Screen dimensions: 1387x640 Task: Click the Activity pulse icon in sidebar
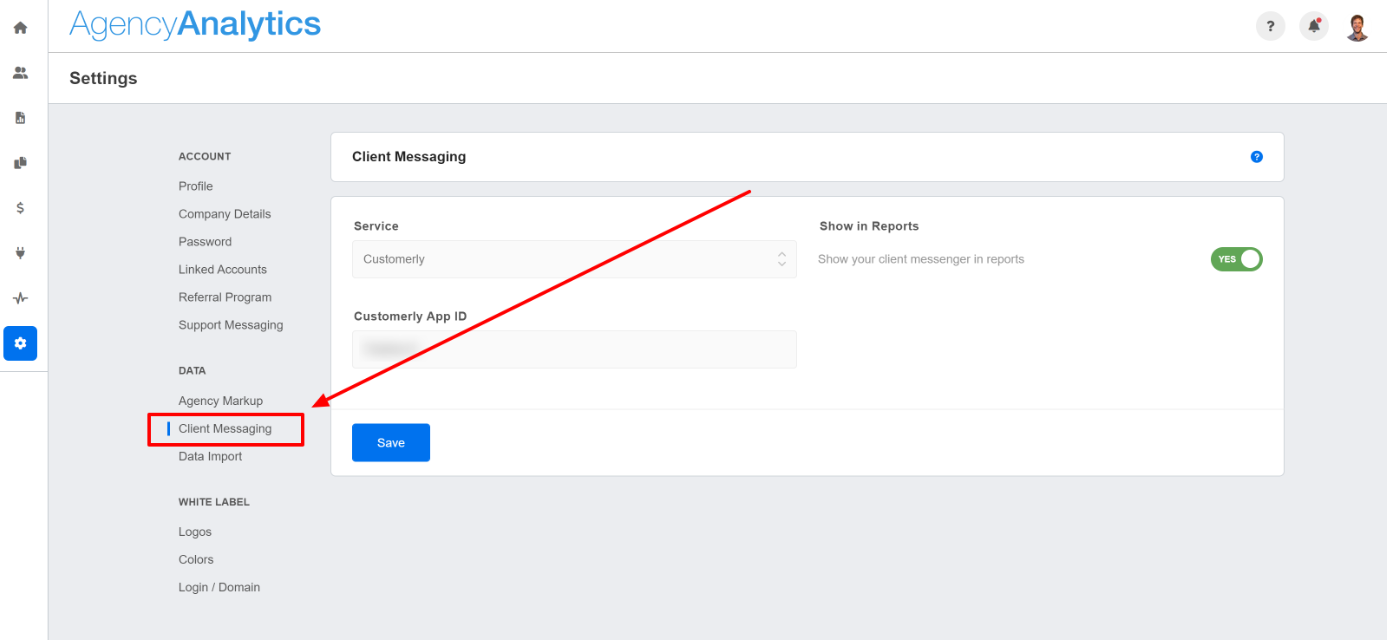coord(20,298)
